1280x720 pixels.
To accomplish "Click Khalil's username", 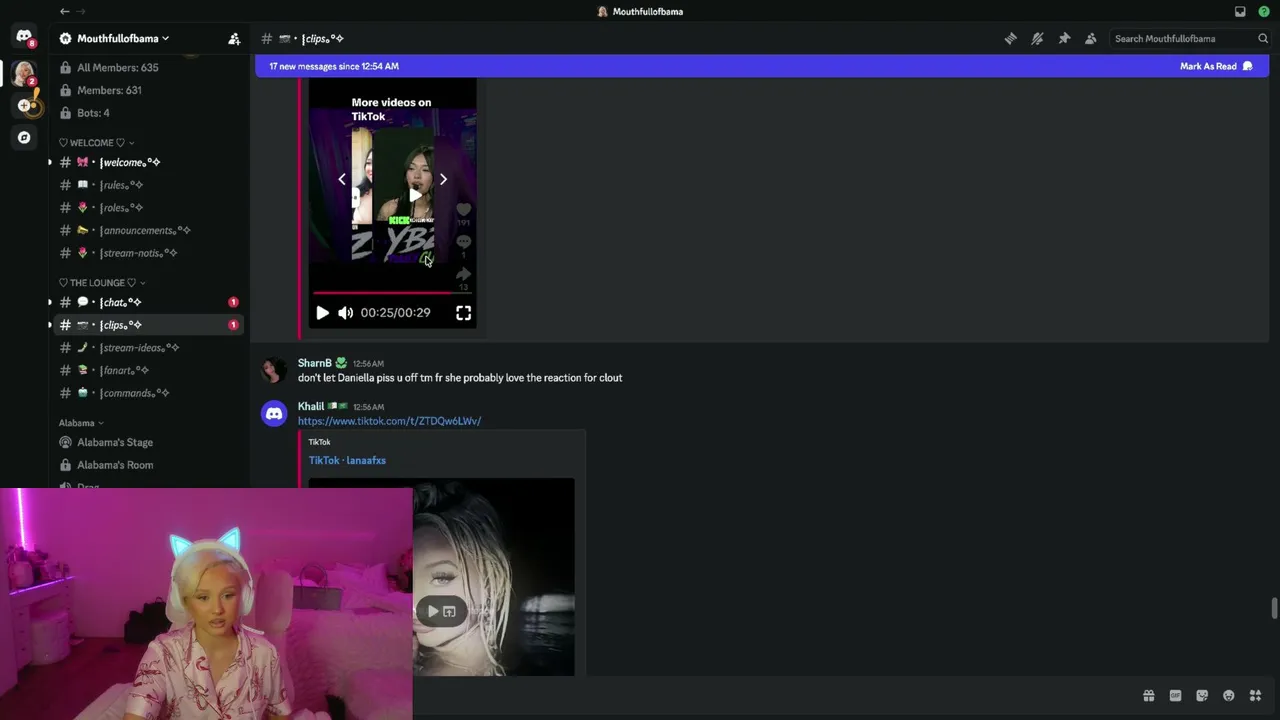I will click(311, 406).
